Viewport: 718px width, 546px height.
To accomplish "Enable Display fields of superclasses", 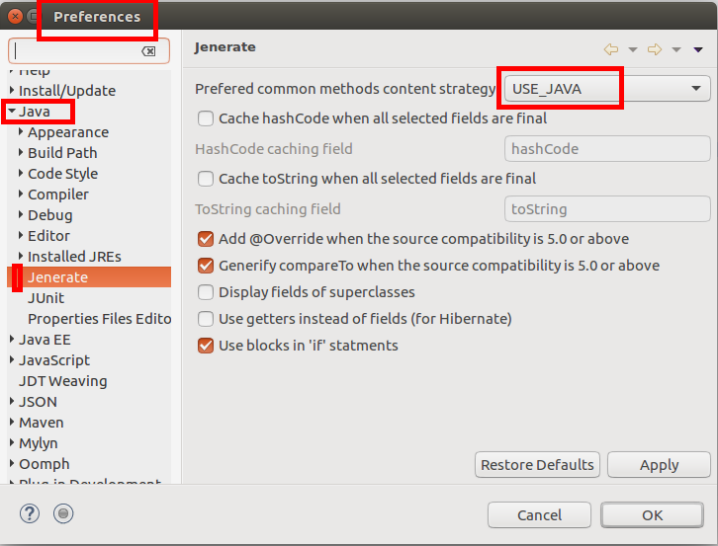I will click(x=206, y=292).
